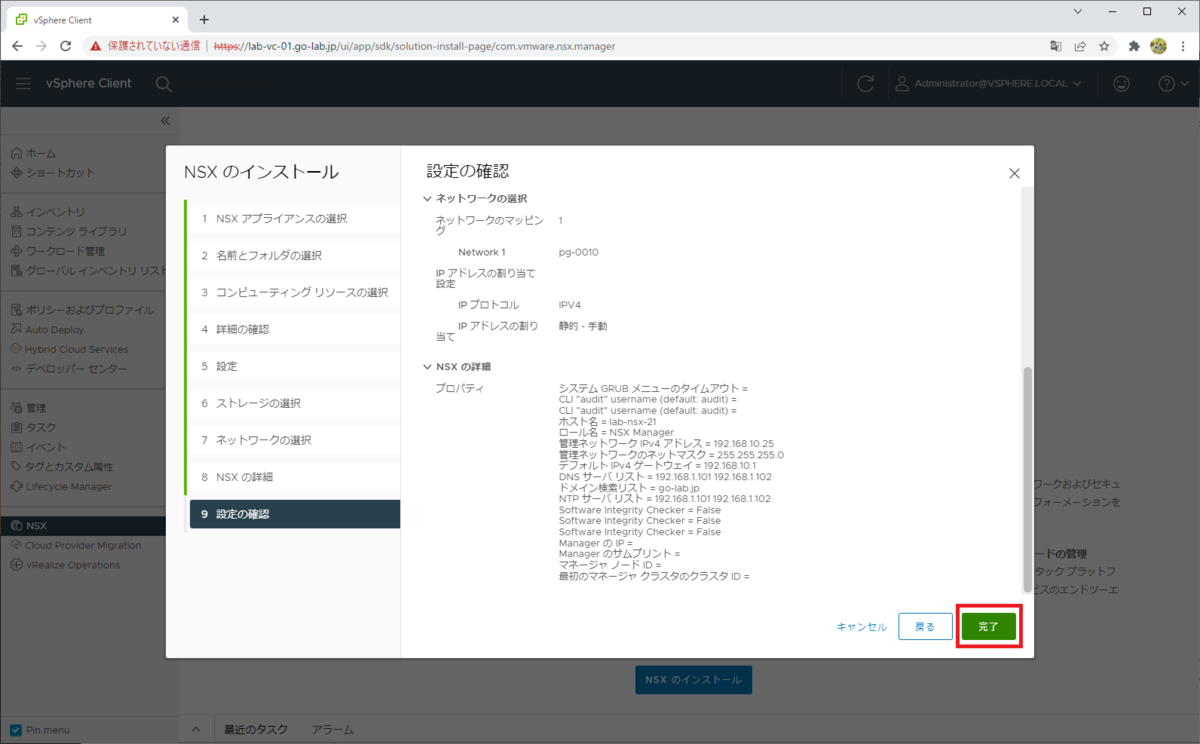Switch to アラーム tab

pos(333,730)
